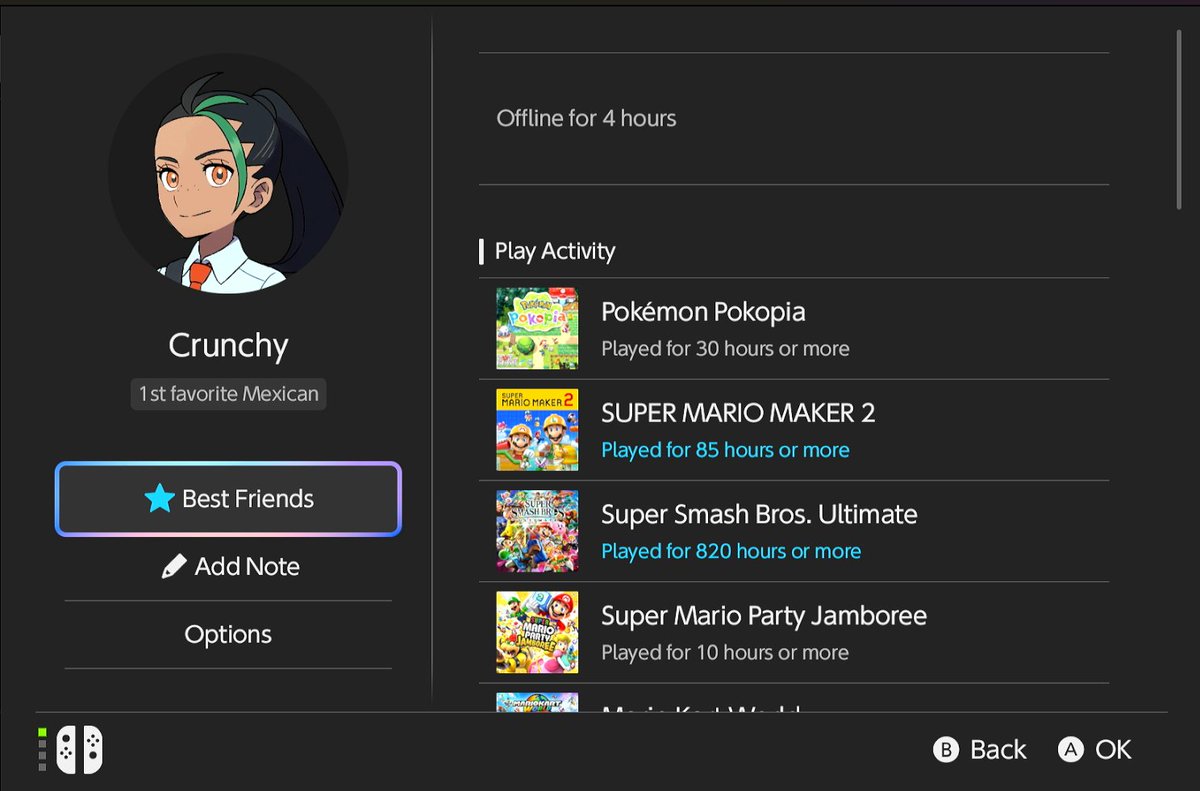Toggle the Best Friends button
Image resolution: width=1200 pixels, height=791 pixels.
click(x=228, y=499)
